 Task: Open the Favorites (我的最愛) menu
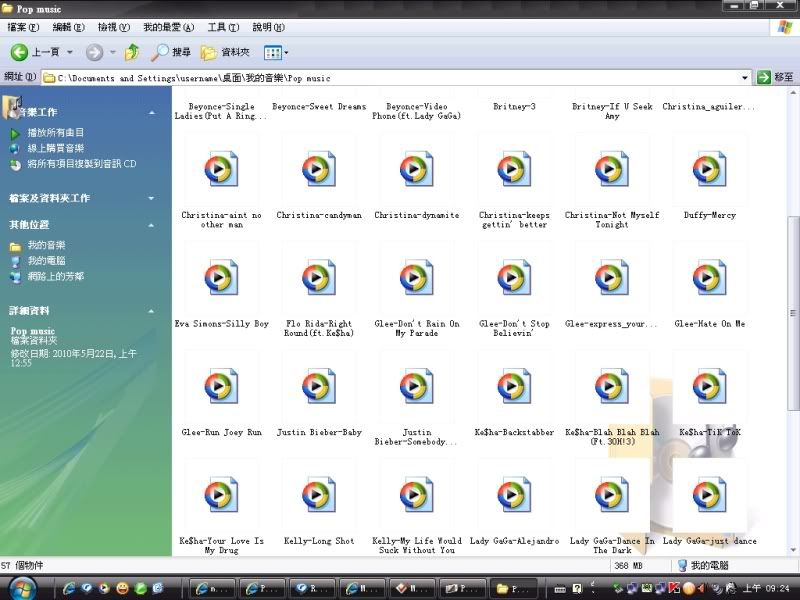[x=168, y=27]
